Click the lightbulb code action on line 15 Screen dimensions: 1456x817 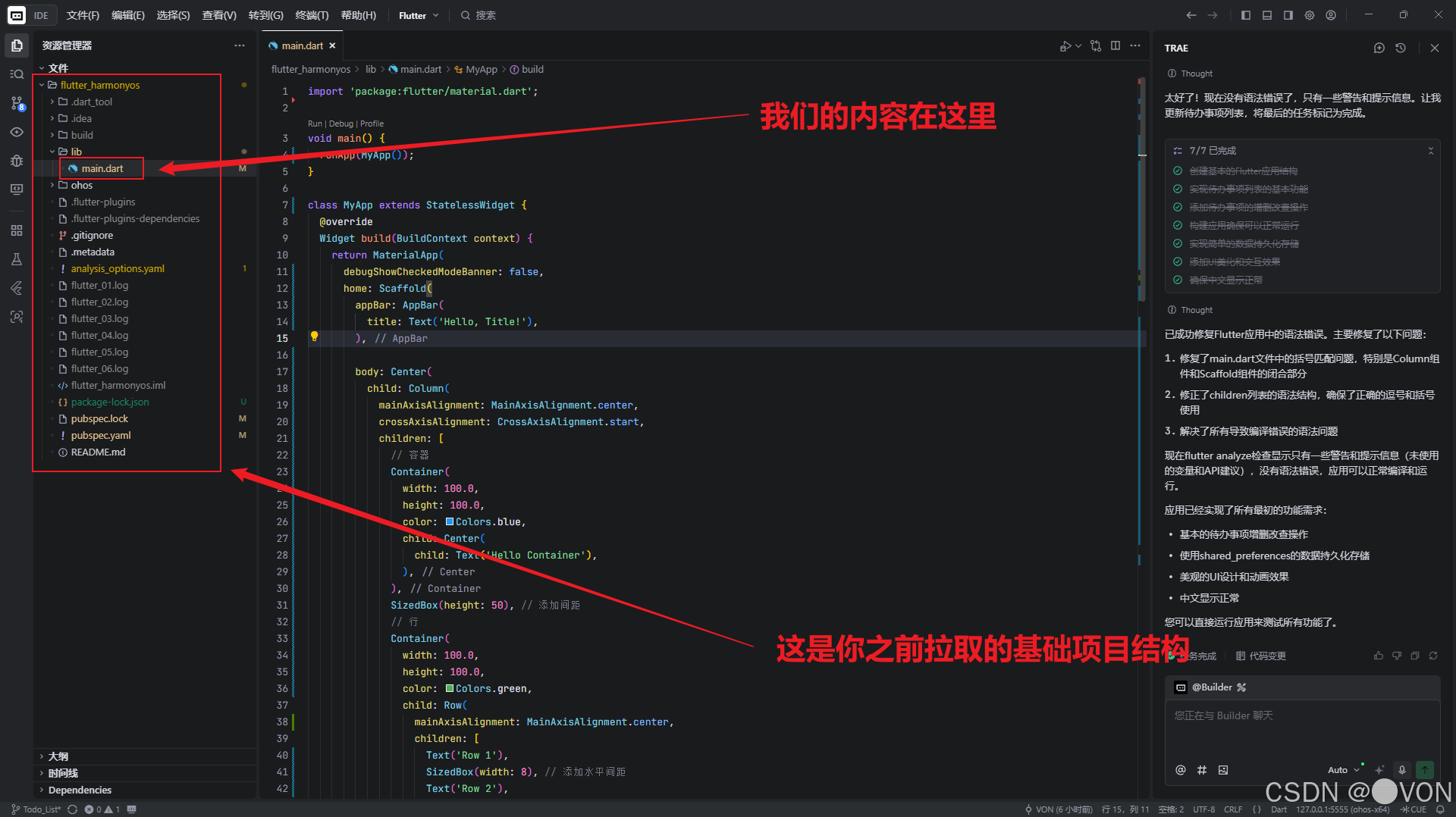pyautogui.click(x=314, y=337)
